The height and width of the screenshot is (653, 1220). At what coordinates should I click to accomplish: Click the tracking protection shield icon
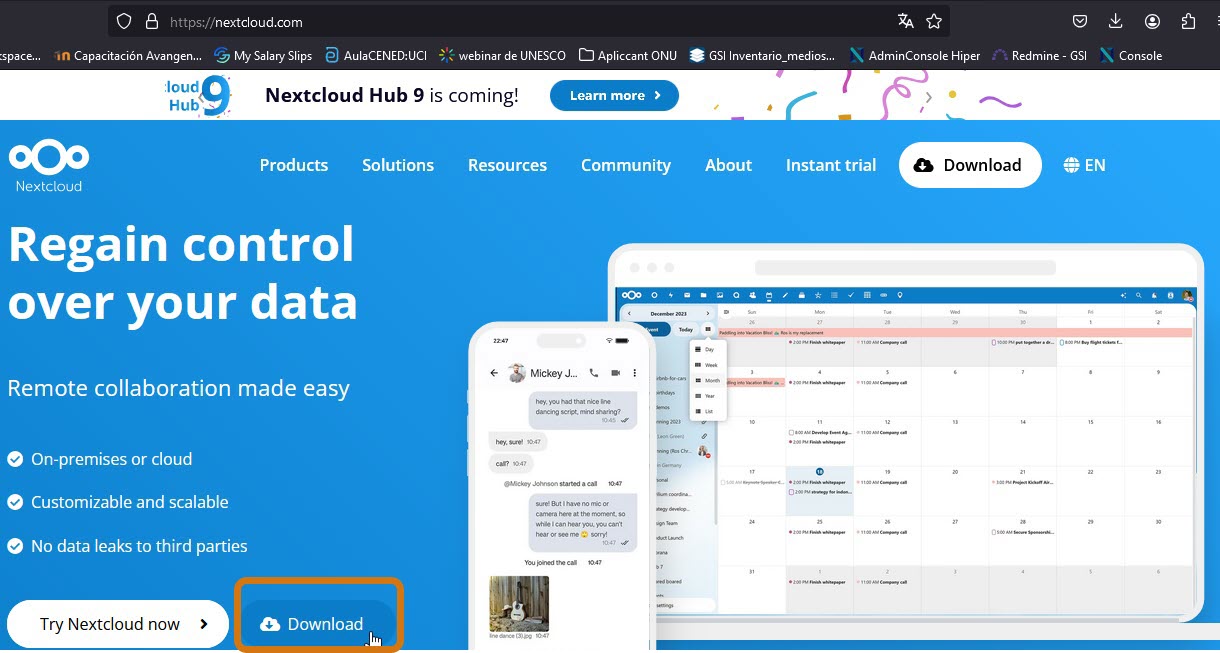(x=124, y=21)
